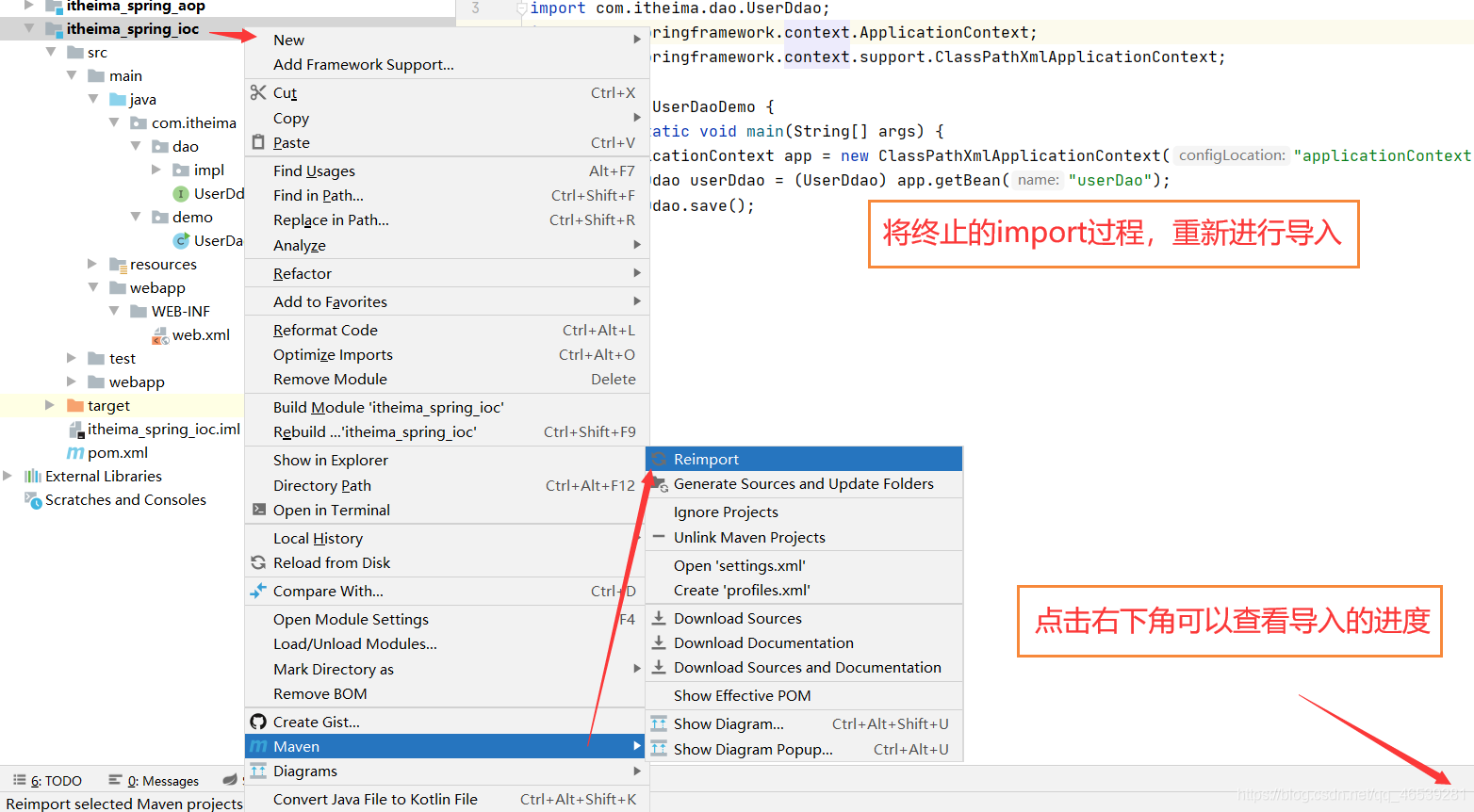
Task: Click the Diagrams icon in context menu
Action: (258, 771)
